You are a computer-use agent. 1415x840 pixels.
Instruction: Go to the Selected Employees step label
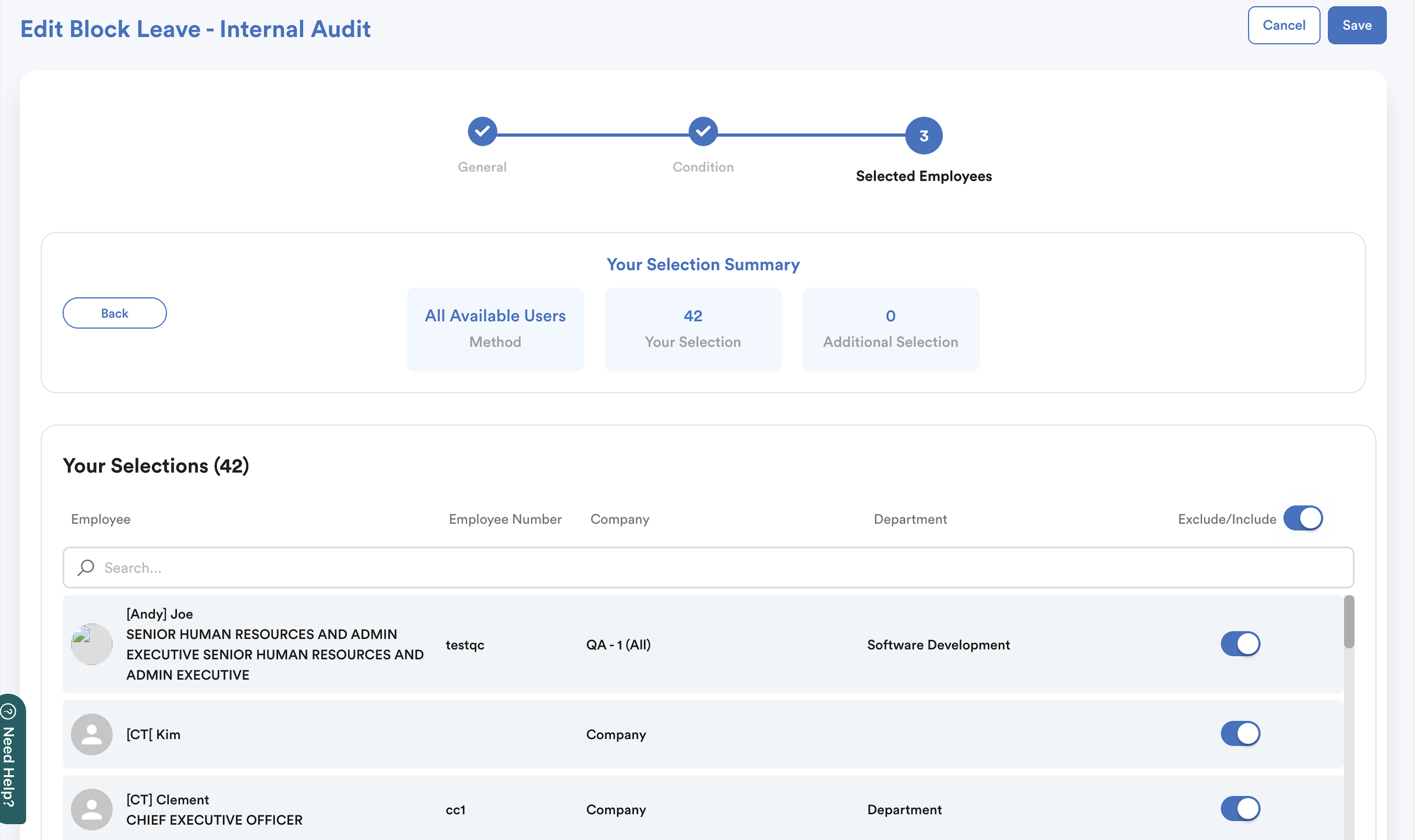tap(923, 176)
